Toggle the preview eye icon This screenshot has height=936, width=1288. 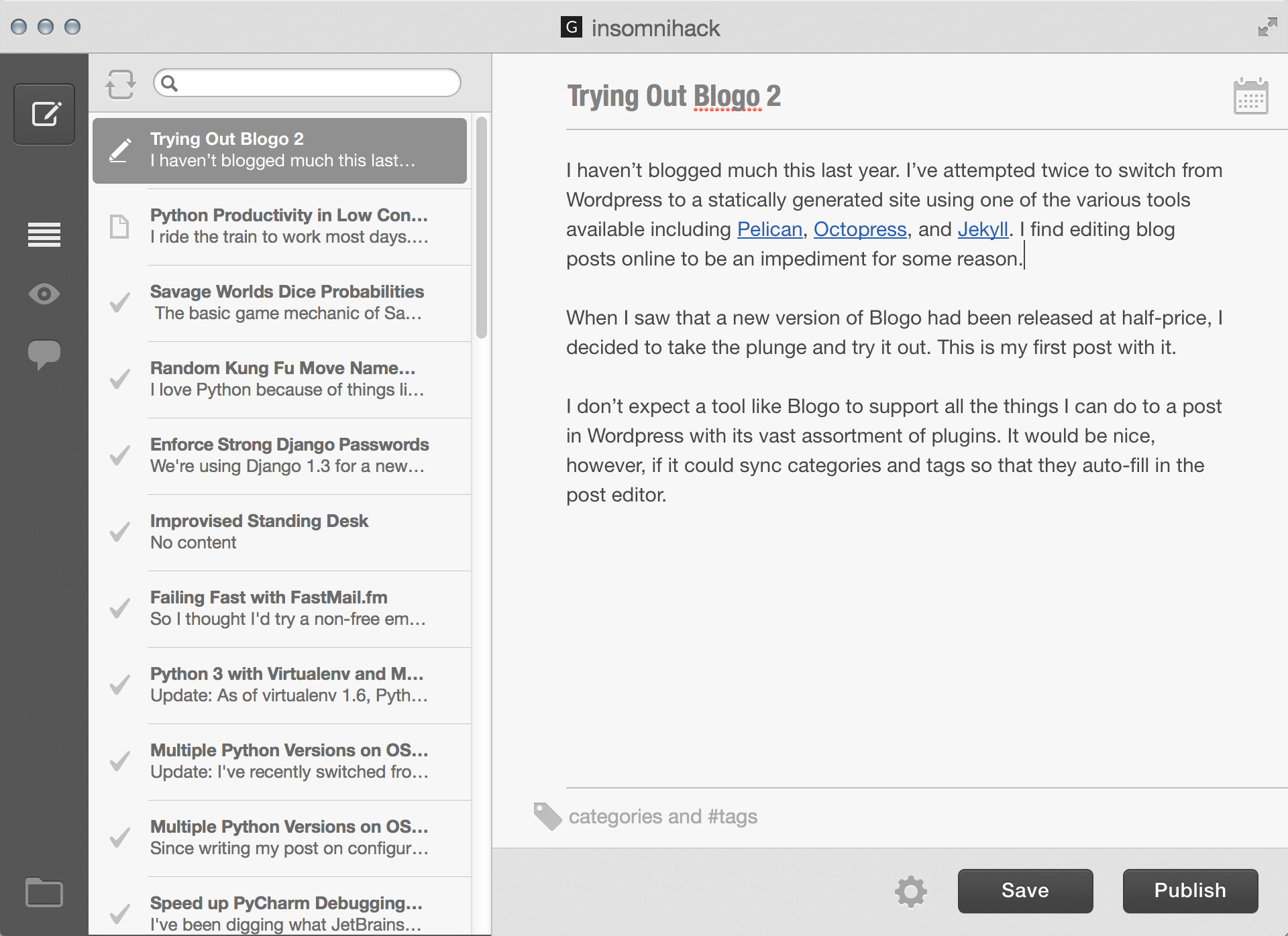[44, 294]
